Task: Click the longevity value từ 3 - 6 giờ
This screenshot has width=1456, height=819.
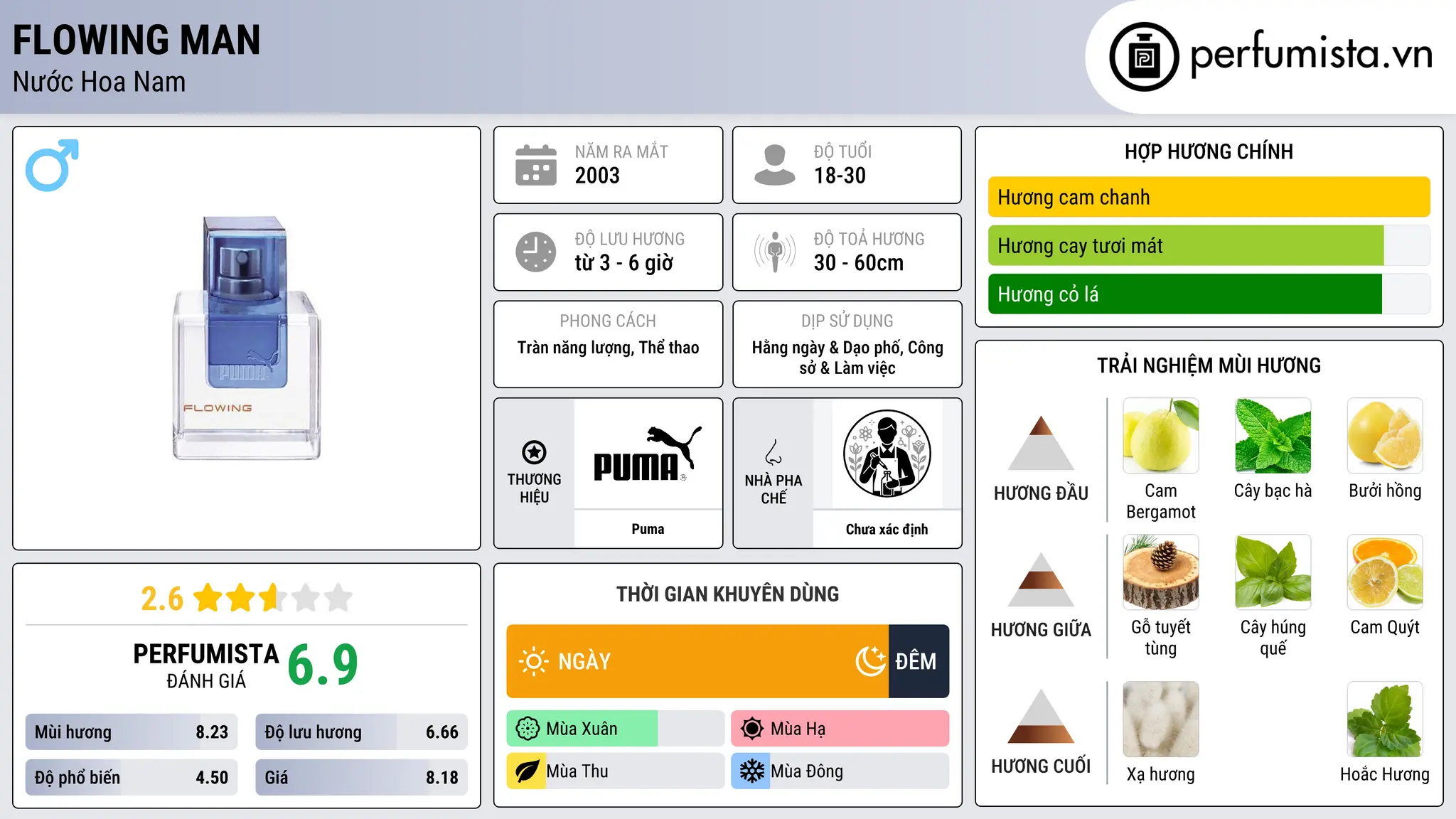Action: coord(624,263)
